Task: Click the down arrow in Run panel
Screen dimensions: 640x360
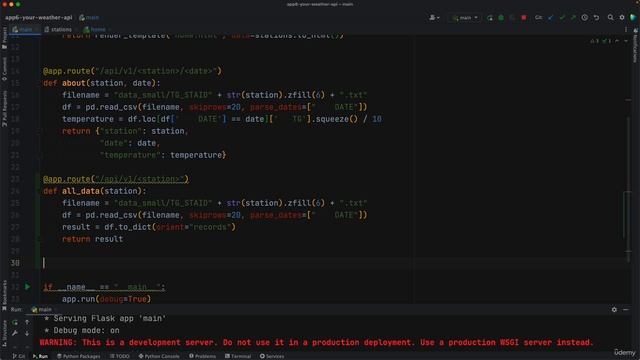Action: (x=27, y=333)
